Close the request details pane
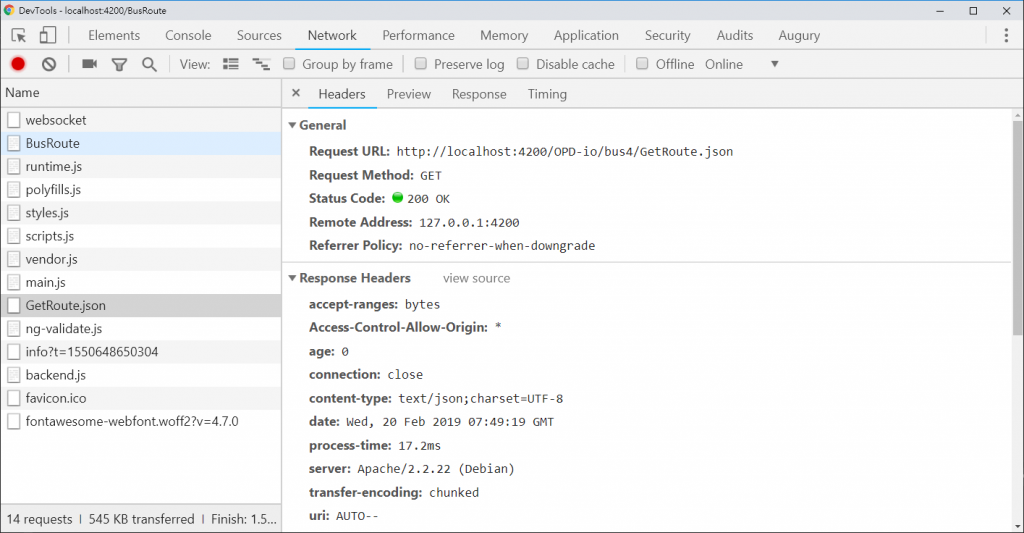This screenshot has height=533, width=1024. (296, 93)
